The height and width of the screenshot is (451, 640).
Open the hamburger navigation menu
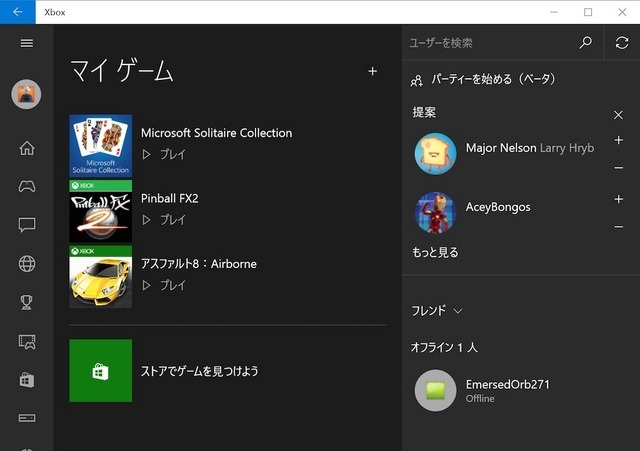[27, 43]
